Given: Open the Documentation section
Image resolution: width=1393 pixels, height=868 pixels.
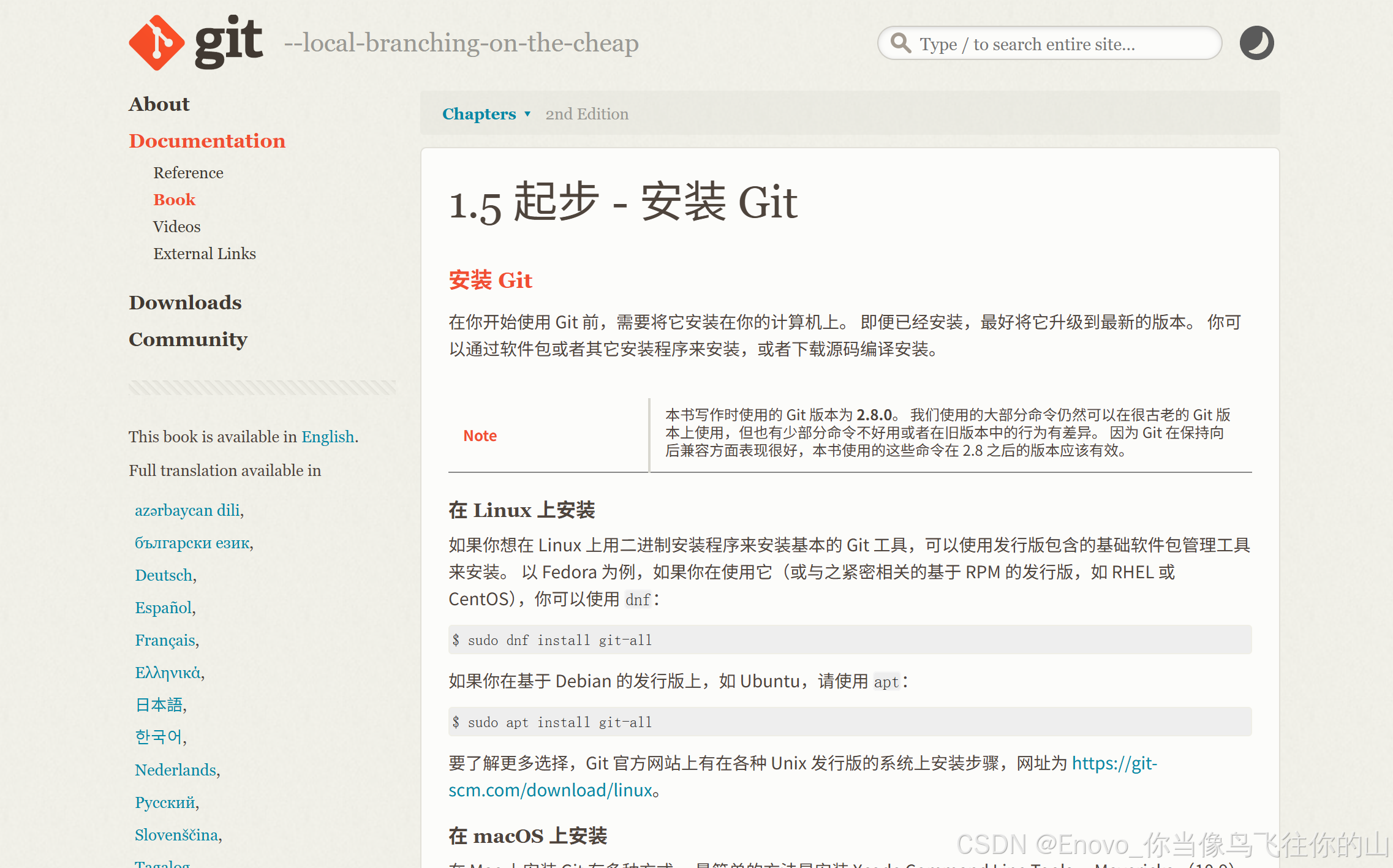Looking at the screenshot, I should (207, 141).
